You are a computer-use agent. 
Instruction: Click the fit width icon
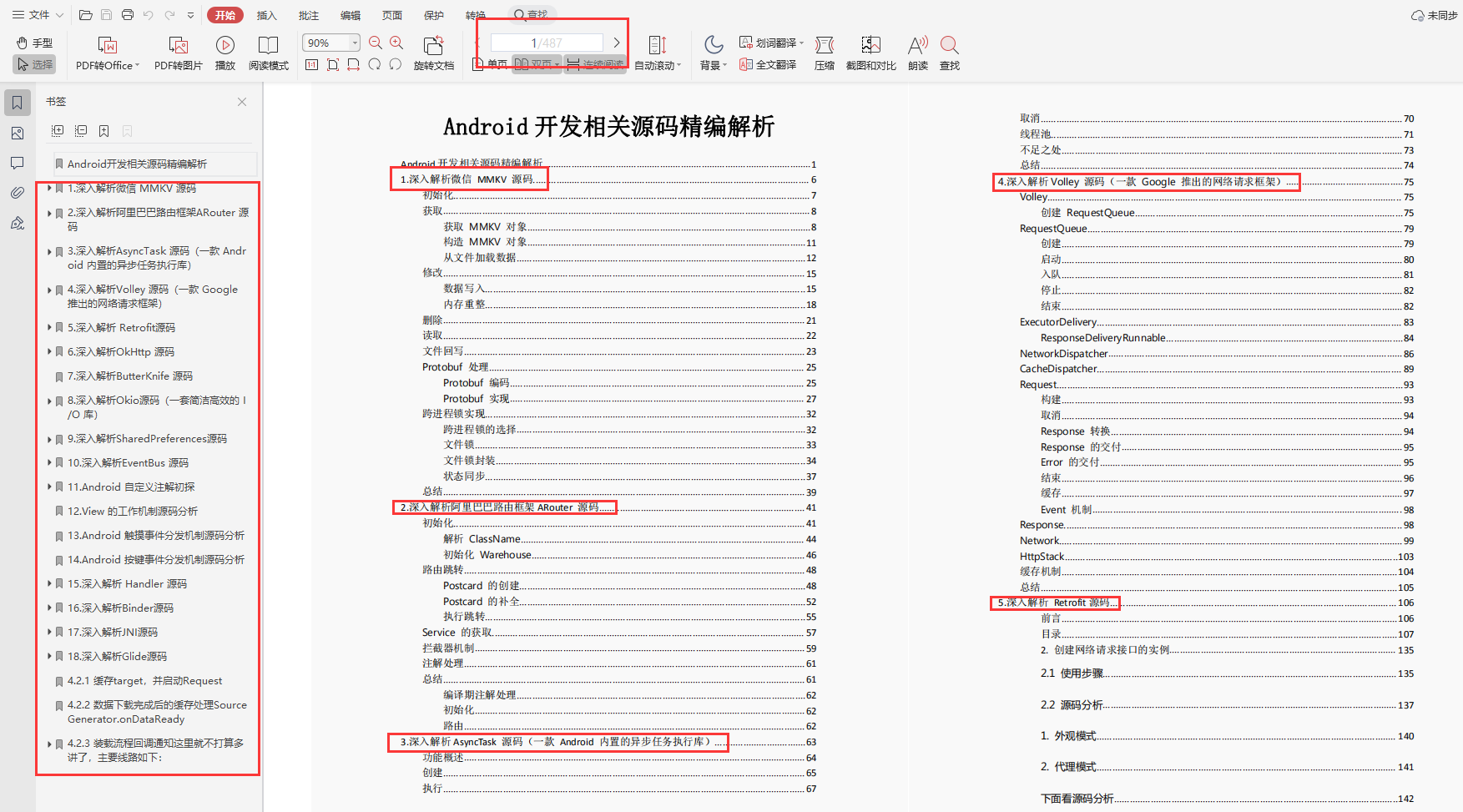(x=353, y=64)
